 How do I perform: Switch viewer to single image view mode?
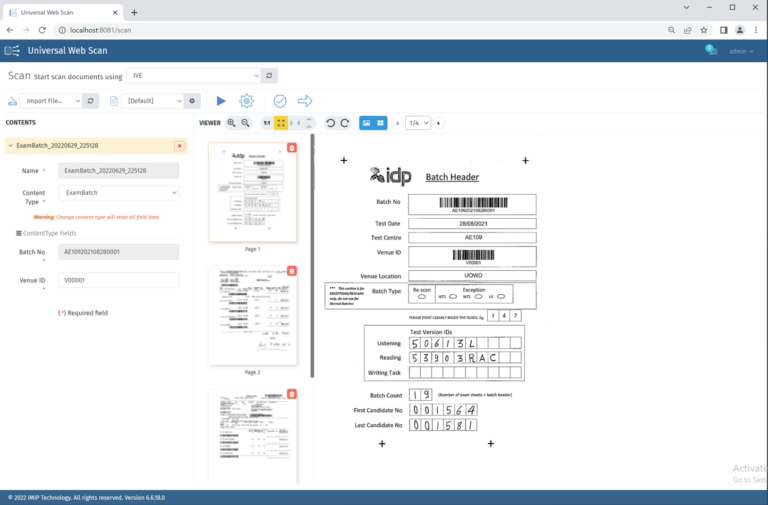pyautogui.click(x=367, y=123)
